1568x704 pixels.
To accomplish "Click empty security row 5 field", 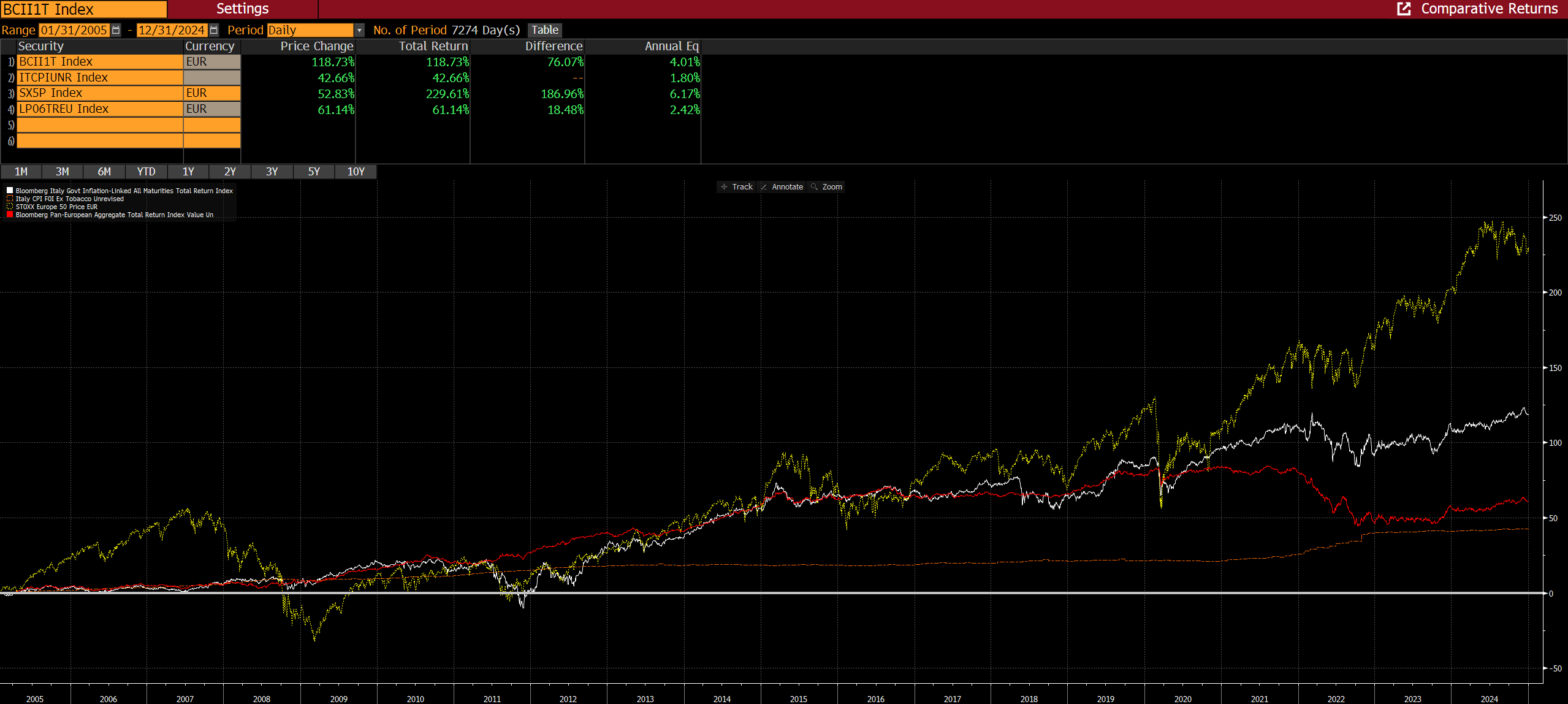I will click(100, 125).
